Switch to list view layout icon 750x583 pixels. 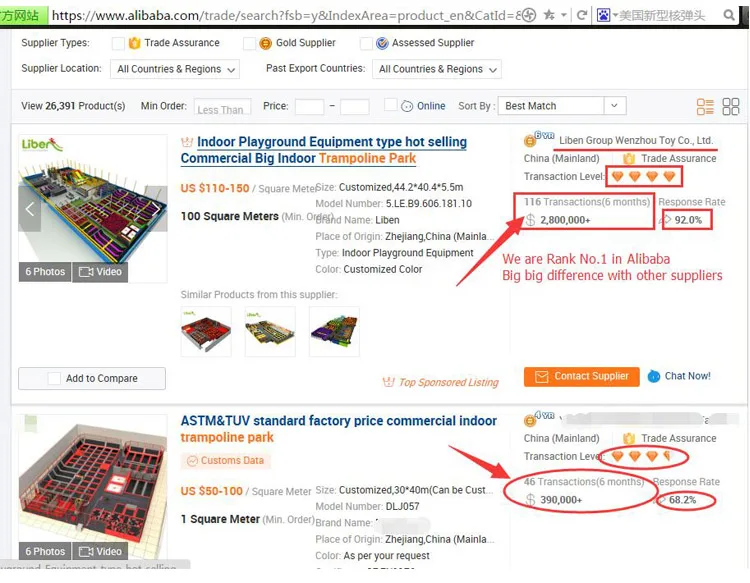pyautogui.click(x=705, y=107)
